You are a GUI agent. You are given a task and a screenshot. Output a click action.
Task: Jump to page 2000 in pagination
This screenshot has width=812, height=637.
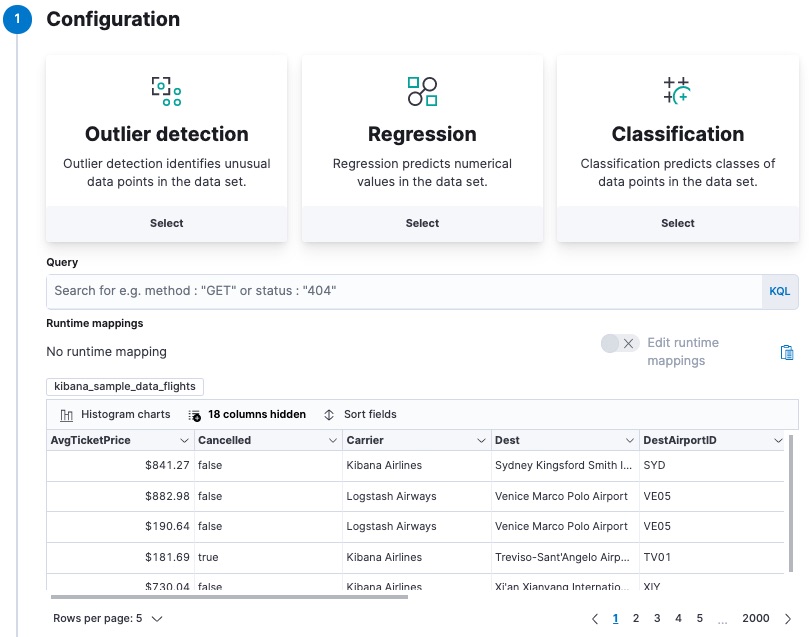756,618
